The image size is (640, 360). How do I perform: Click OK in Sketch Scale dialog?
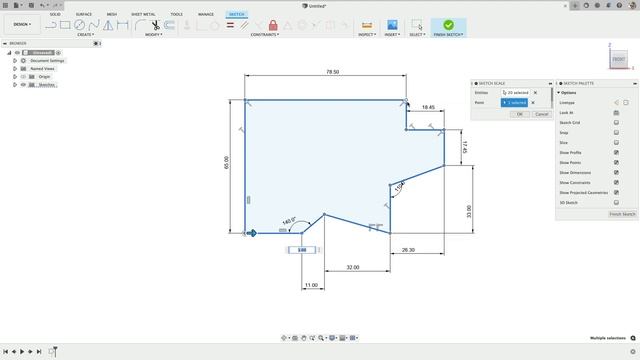(x=520, y=114)
